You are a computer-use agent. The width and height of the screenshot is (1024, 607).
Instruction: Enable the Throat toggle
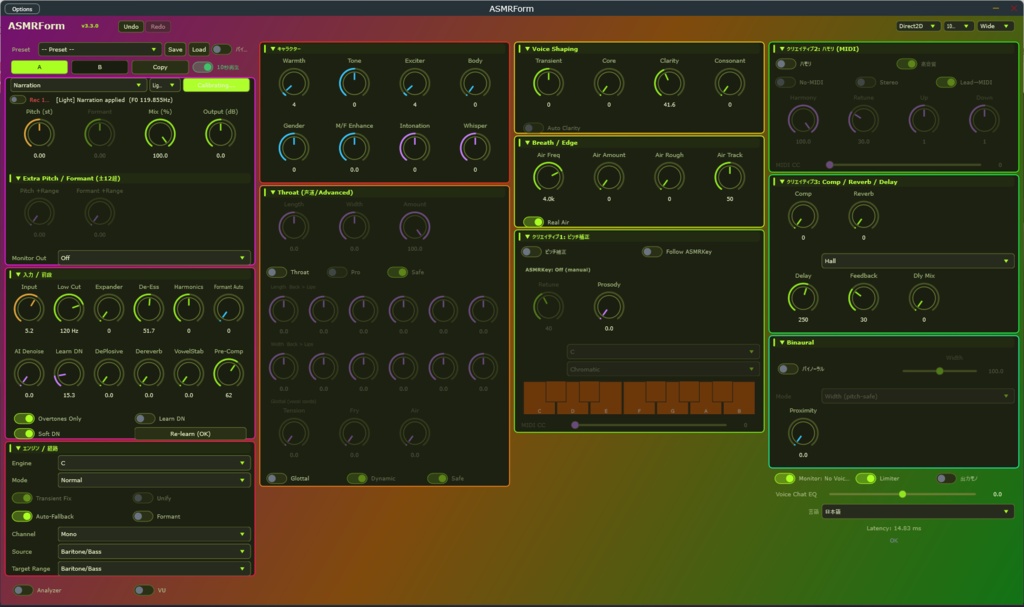(277, 272)
